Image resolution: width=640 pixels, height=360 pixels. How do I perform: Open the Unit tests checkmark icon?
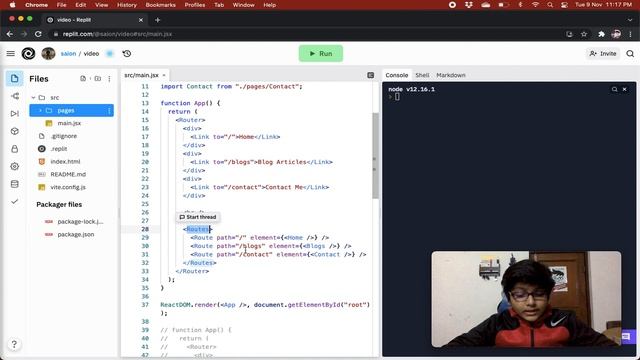click(x=15, y=201)
